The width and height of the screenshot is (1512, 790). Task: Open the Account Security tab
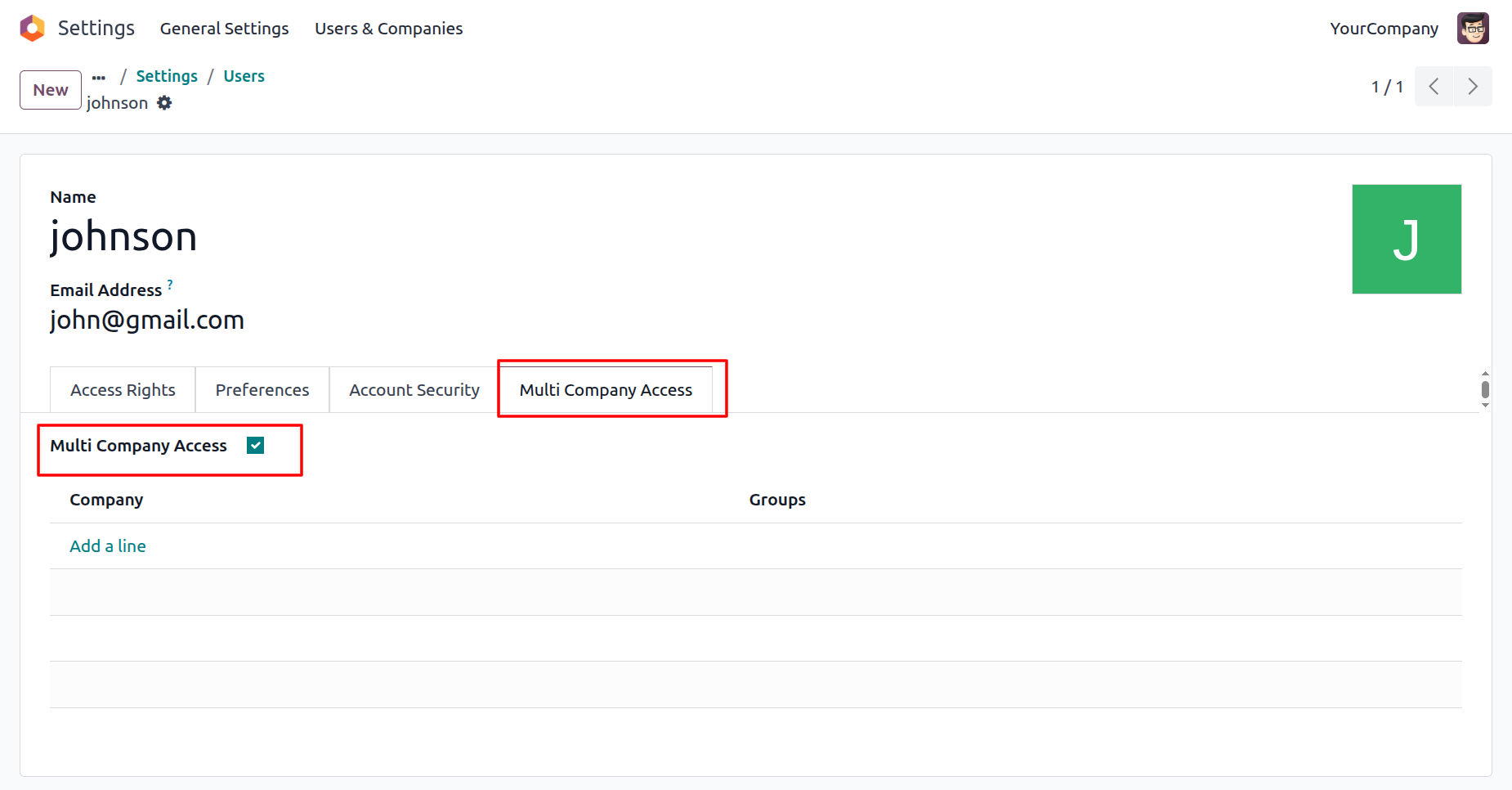[414, 390]
